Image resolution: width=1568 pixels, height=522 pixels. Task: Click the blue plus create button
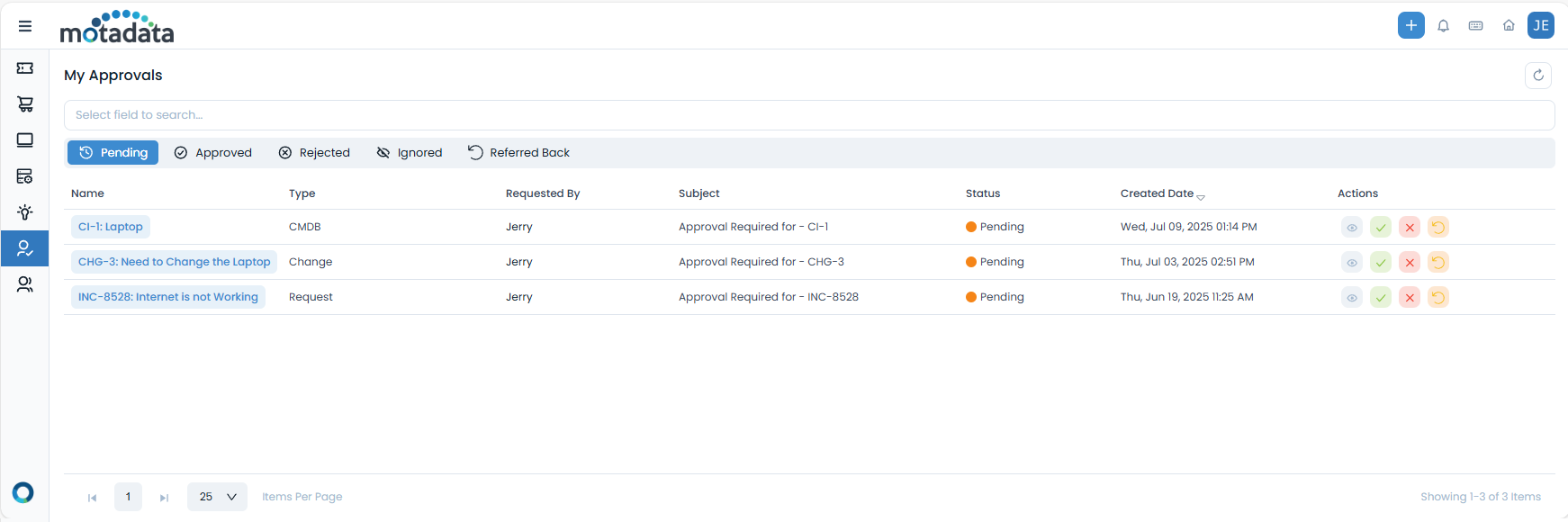coord(1410,25)
